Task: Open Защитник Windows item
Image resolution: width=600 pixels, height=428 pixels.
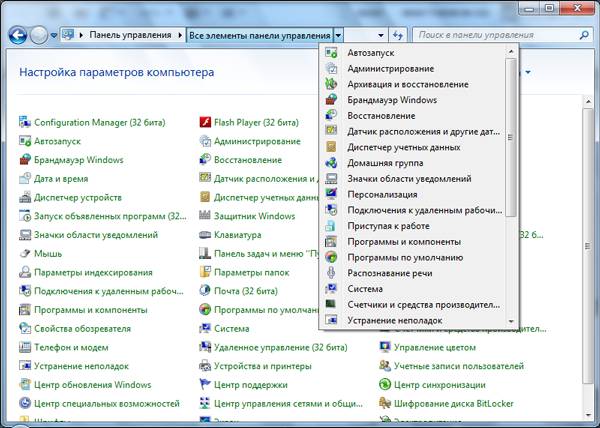Action: point(254,216)
